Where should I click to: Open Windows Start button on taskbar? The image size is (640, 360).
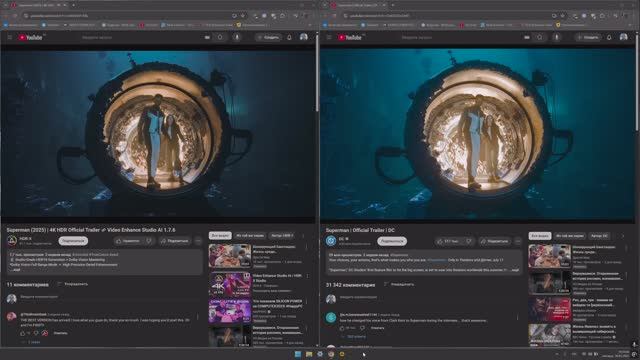tap(298, 354)
